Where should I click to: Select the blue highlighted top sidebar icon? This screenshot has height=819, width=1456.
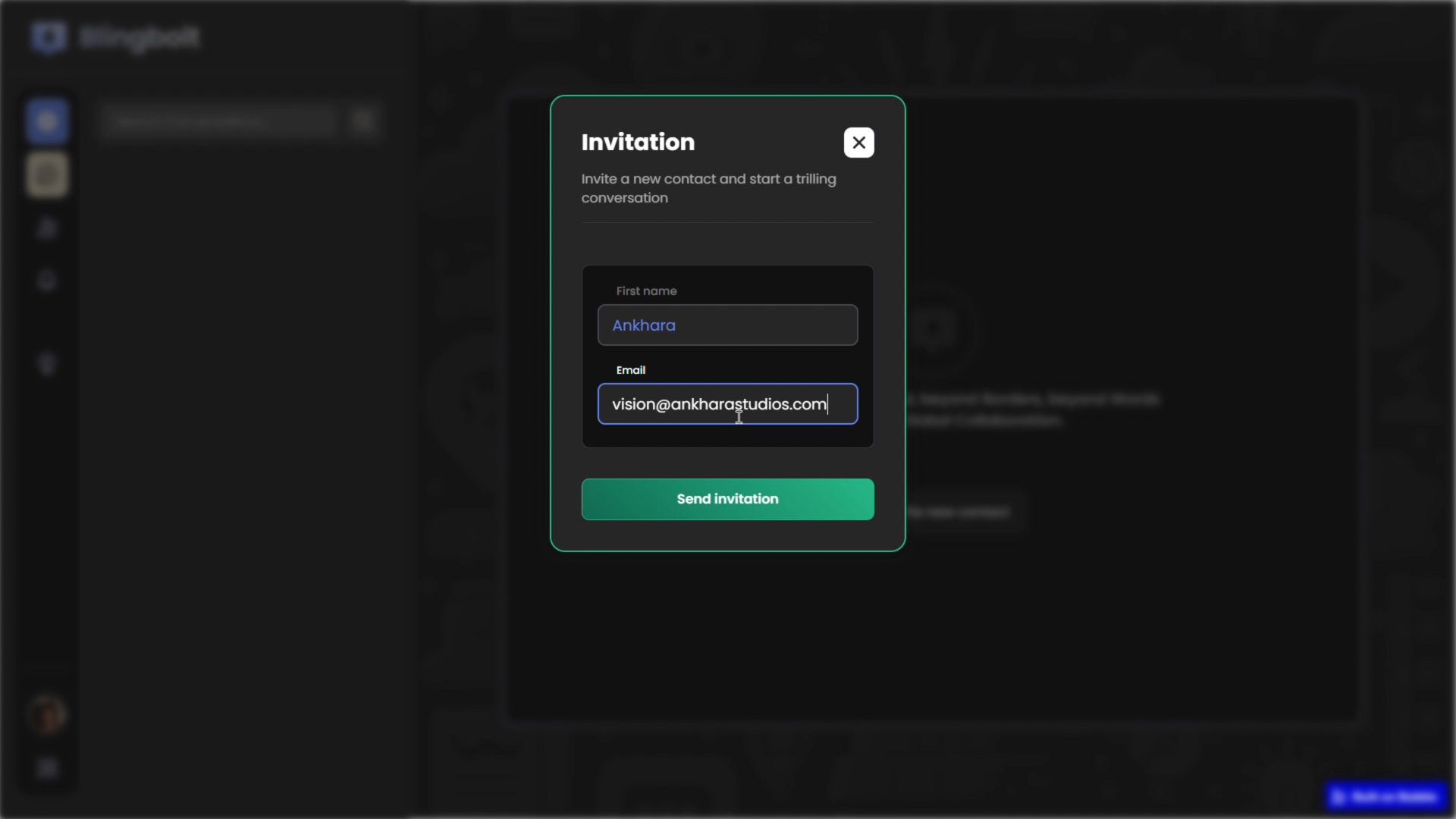pyautogui.click(x=48, y=121)
